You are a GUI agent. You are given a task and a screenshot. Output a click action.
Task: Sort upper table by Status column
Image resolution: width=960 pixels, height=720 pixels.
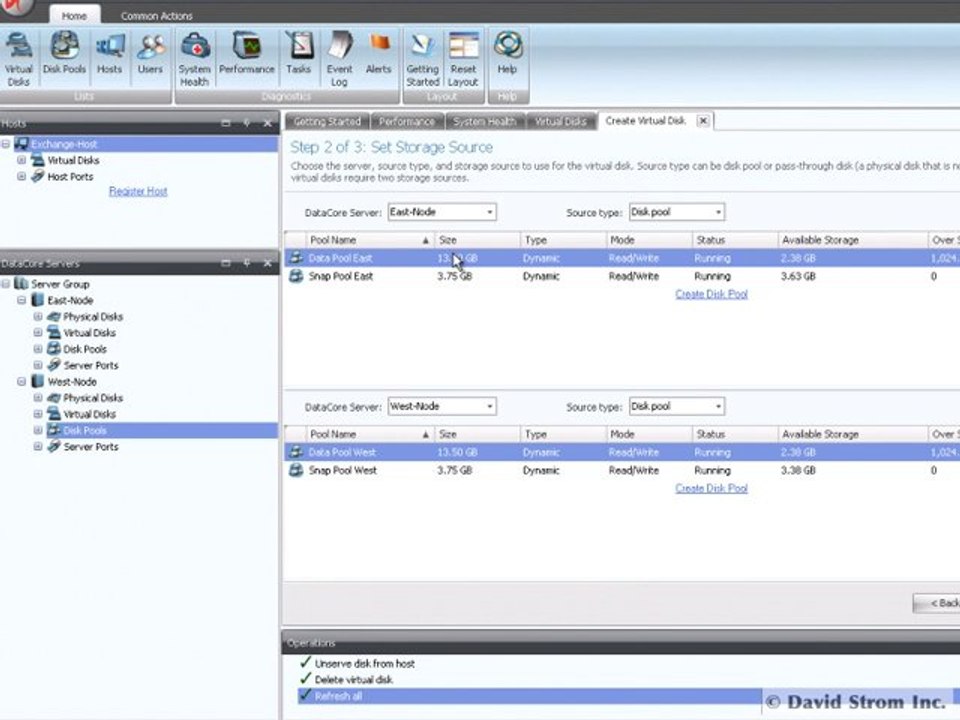734,240
